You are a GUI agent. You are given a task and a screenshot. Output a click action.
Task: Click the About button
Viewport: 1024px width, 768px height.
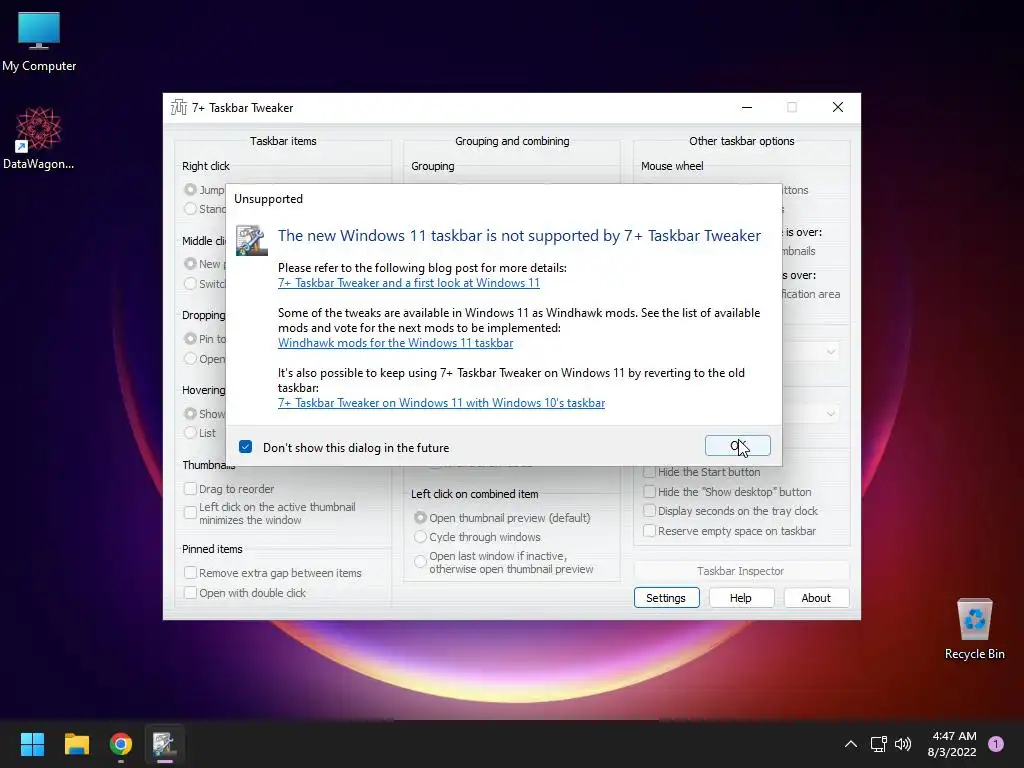click(x=816, y=598)
